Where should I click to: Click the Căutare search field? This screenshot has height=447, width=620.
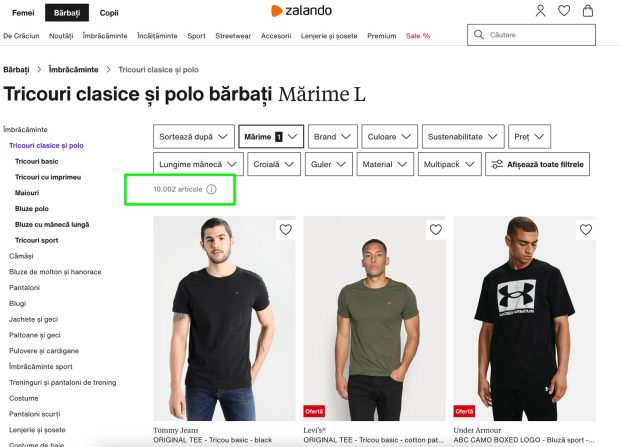tap(531, 35)
